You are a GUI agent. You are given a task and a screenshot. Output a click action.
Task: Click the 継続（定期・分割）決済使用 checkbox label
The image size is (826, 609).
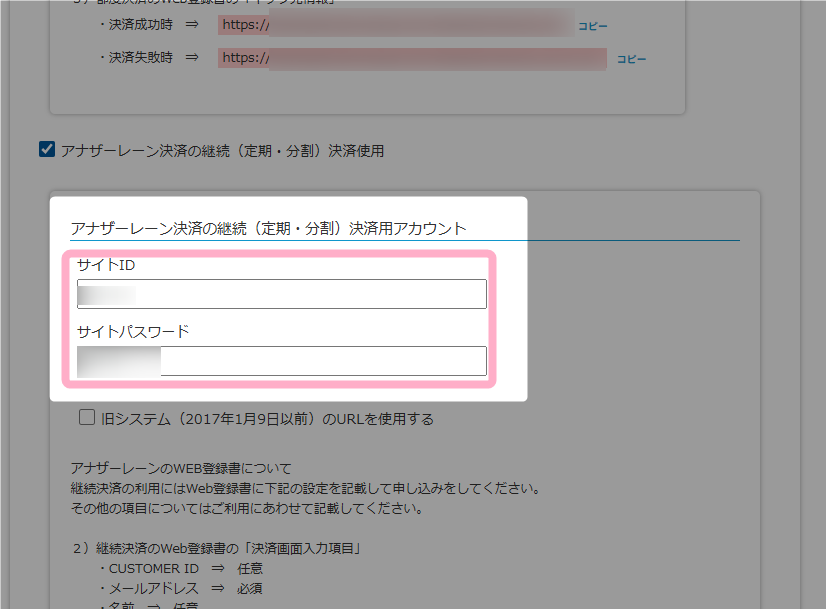click(222, 151)
